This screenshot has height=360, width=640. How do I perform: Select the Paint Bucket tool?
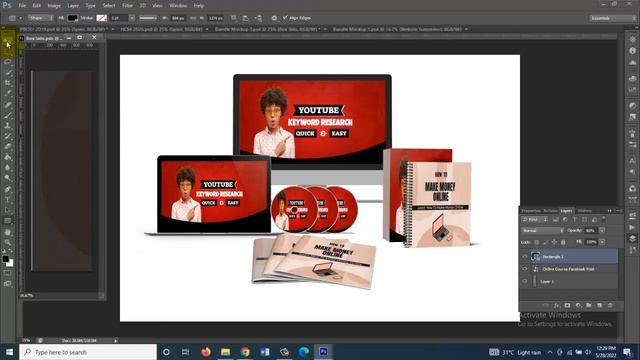coord(8,157)
